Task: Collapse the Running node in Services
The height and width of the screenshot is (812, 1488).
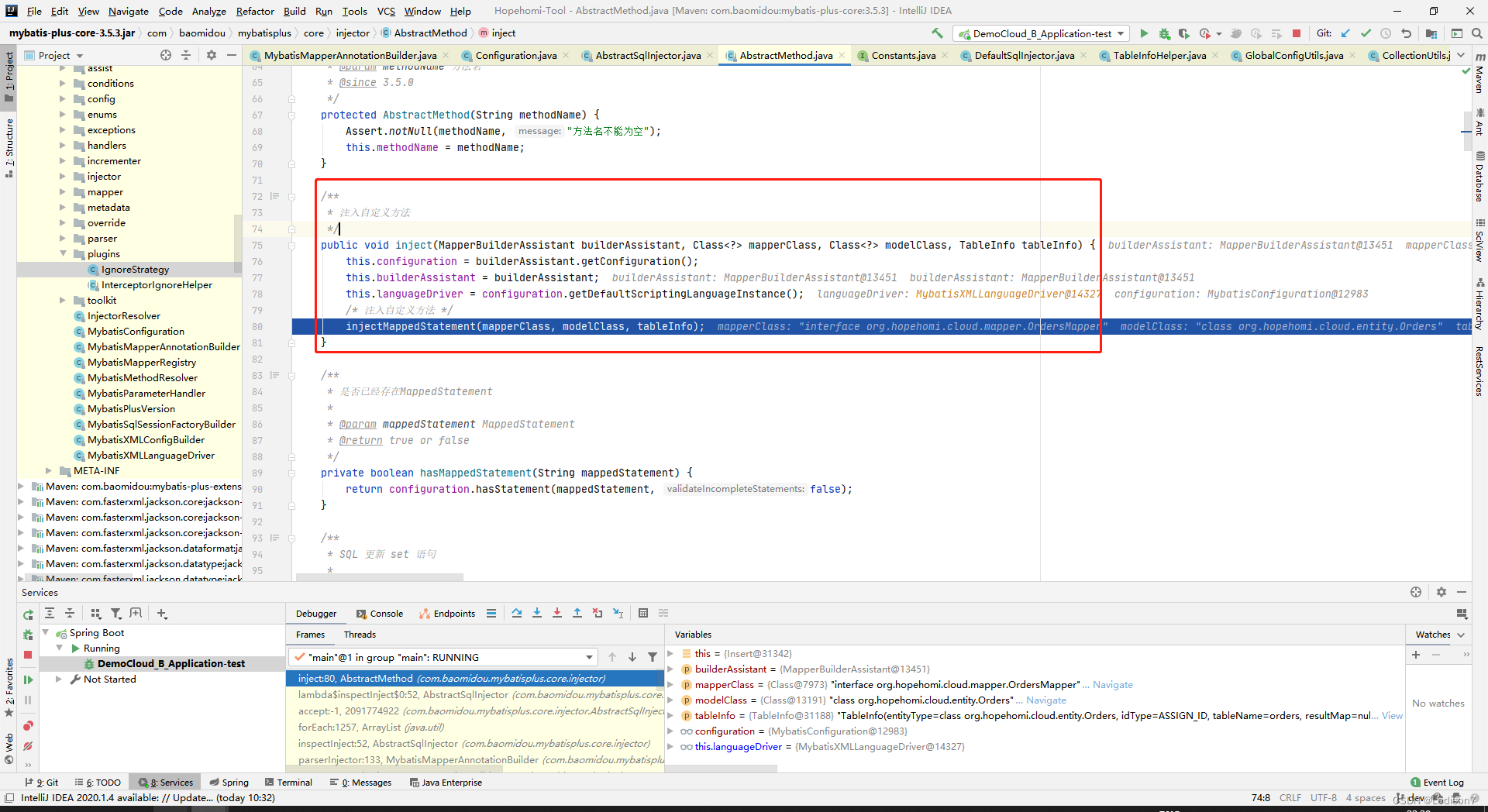Action: coord(59,648)
